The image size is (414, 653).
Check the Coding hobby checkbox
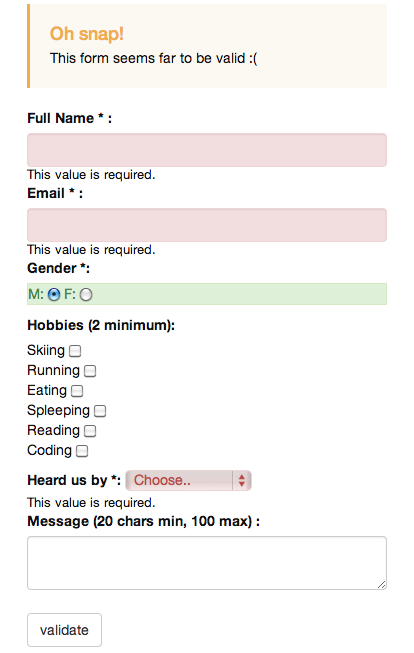(82, 451)
